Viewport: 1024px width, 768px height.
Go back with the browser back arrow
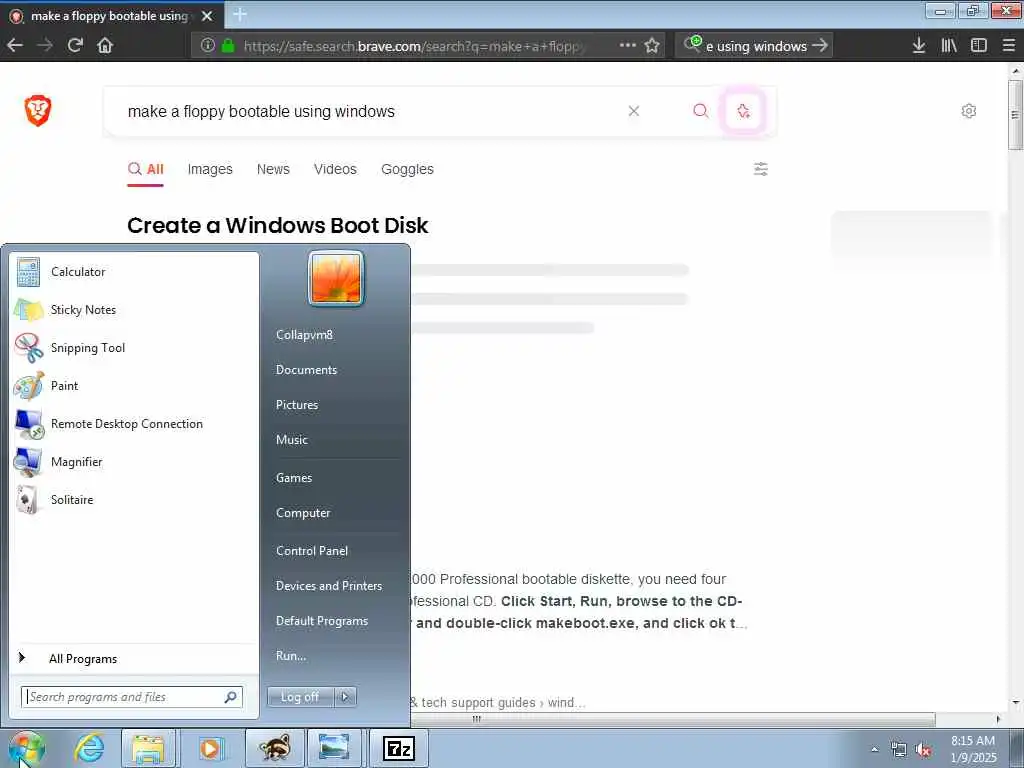coord(15,45)
